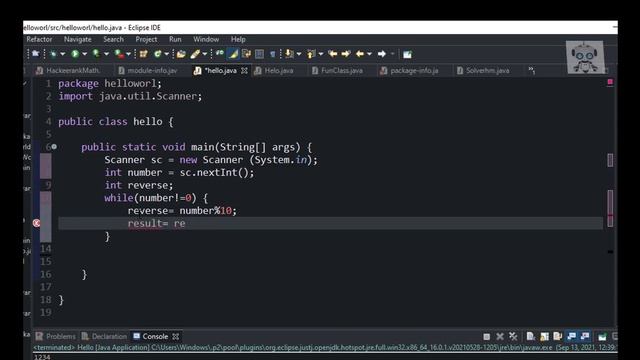640x360 pixels.
Task: Toggle Pin Console green icon
Action: coord(602,337)
